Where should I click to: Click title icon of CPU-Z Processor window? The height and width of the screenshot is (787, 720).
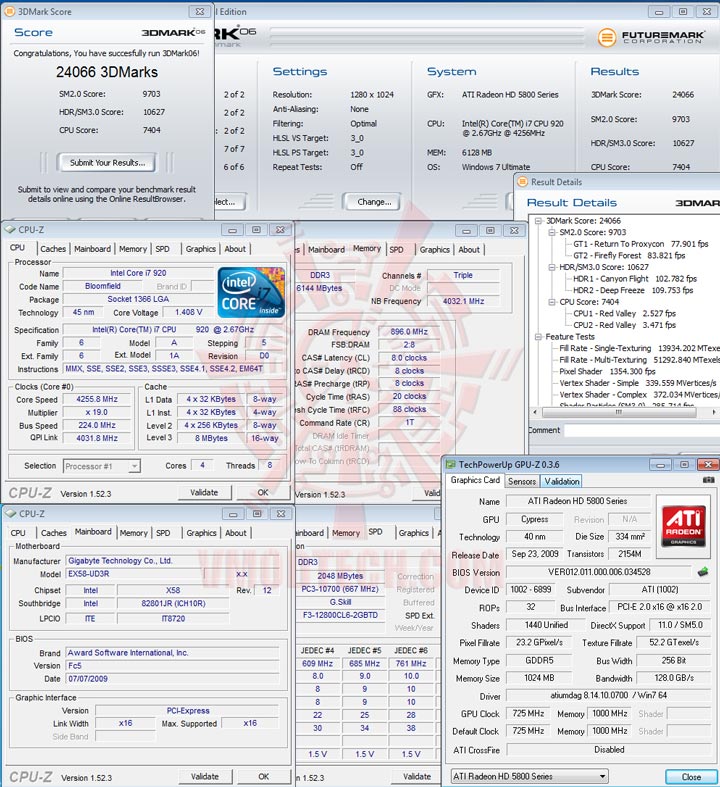[10, 229]
